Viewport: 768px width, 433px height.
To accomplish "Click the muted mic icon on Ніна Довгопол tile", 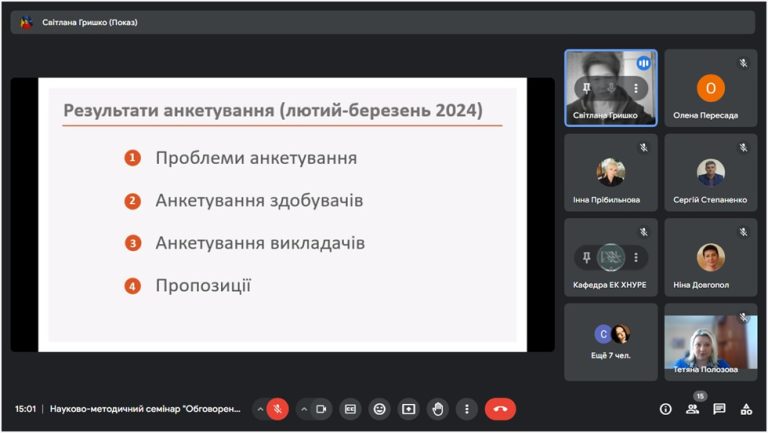I will [744, 232].
